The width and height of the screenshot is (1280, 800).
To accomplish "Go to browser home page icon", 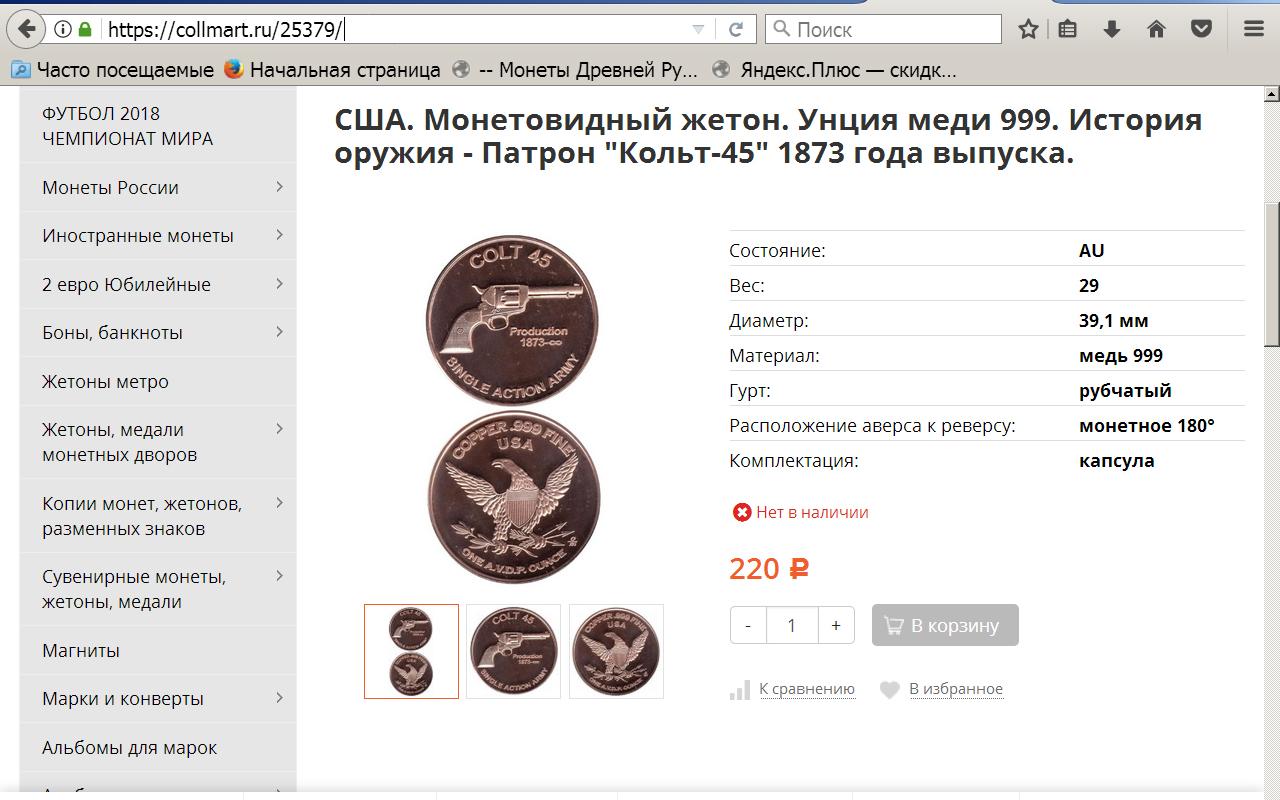I will [1157, 29].
